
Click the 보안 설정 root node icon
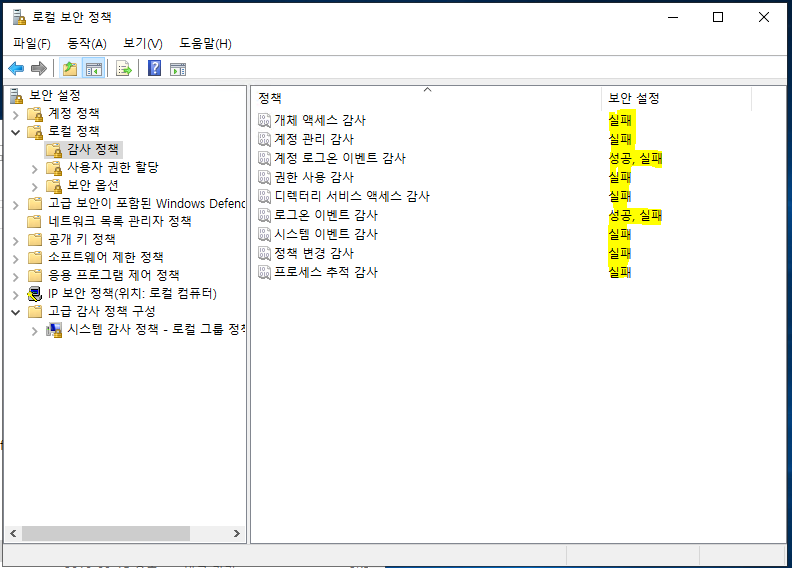click(17, 95)
